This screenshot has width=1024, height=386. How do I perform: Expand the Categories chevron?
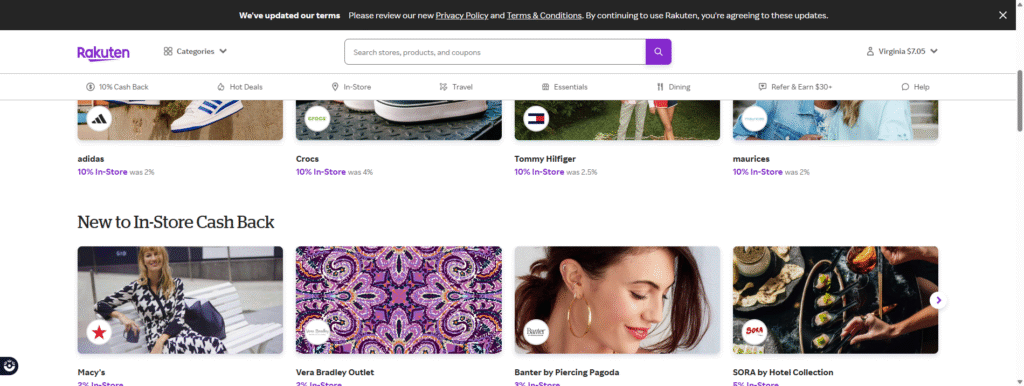223,51
